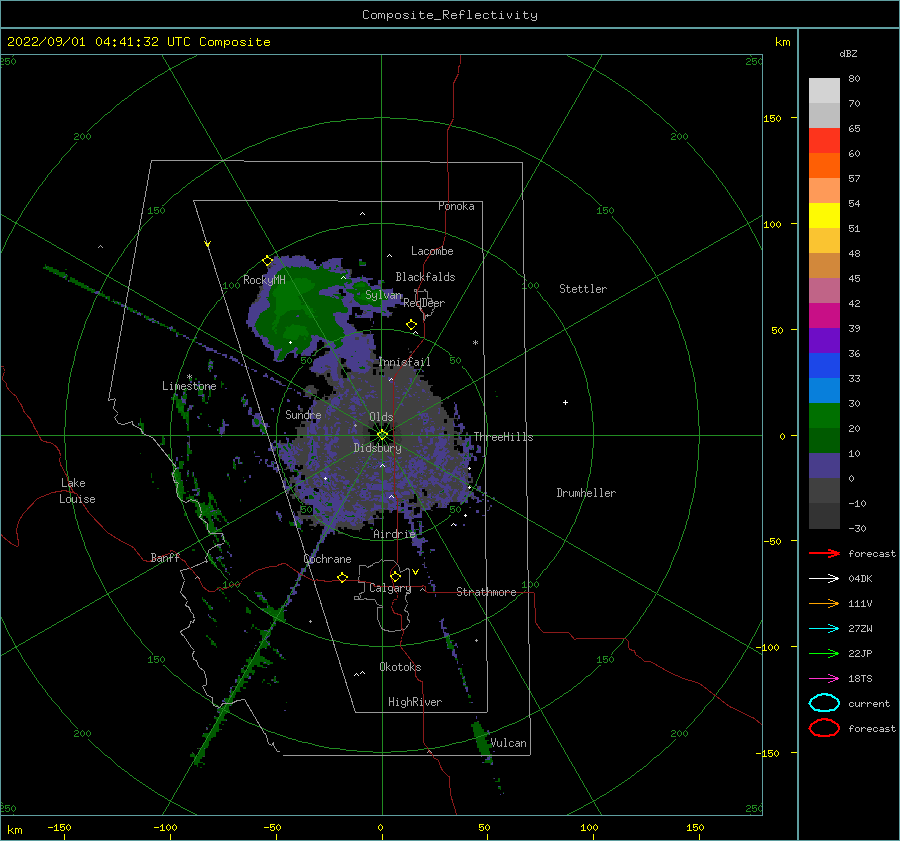The width and height of the screenshot is (900, 841).
Task: Click the Innisfail label
Action: [x=404, y=362]
